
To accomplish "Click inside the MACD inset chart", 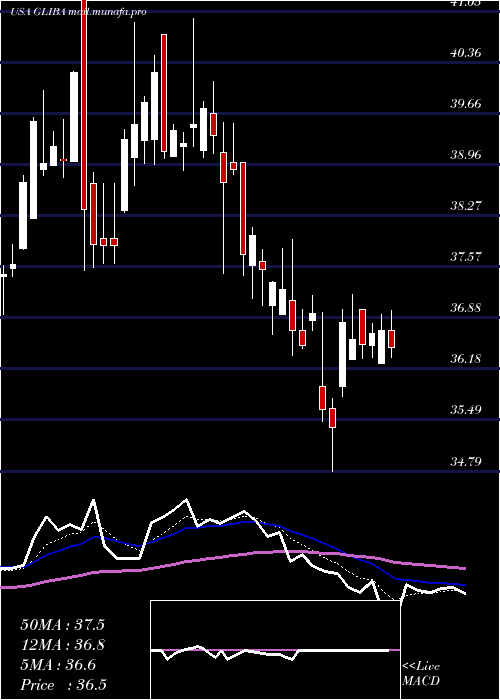I will click(x=275, y=650).
